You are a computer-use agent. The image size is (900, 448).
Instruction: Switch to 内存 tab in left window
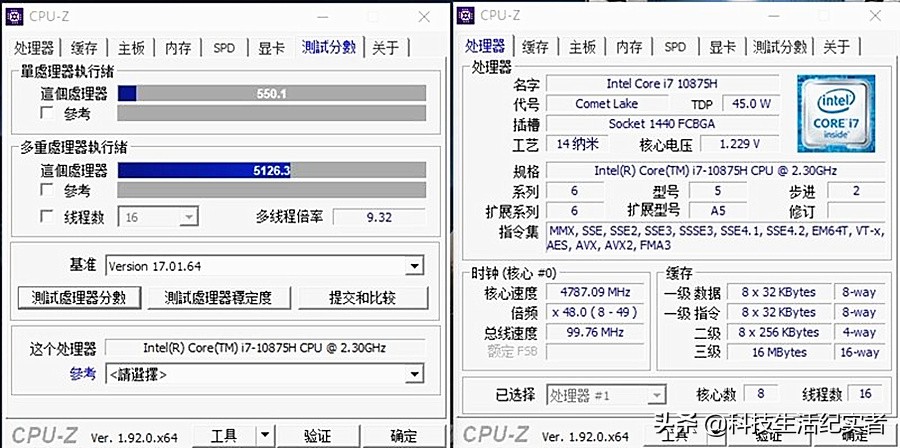(x=178, y=48)
